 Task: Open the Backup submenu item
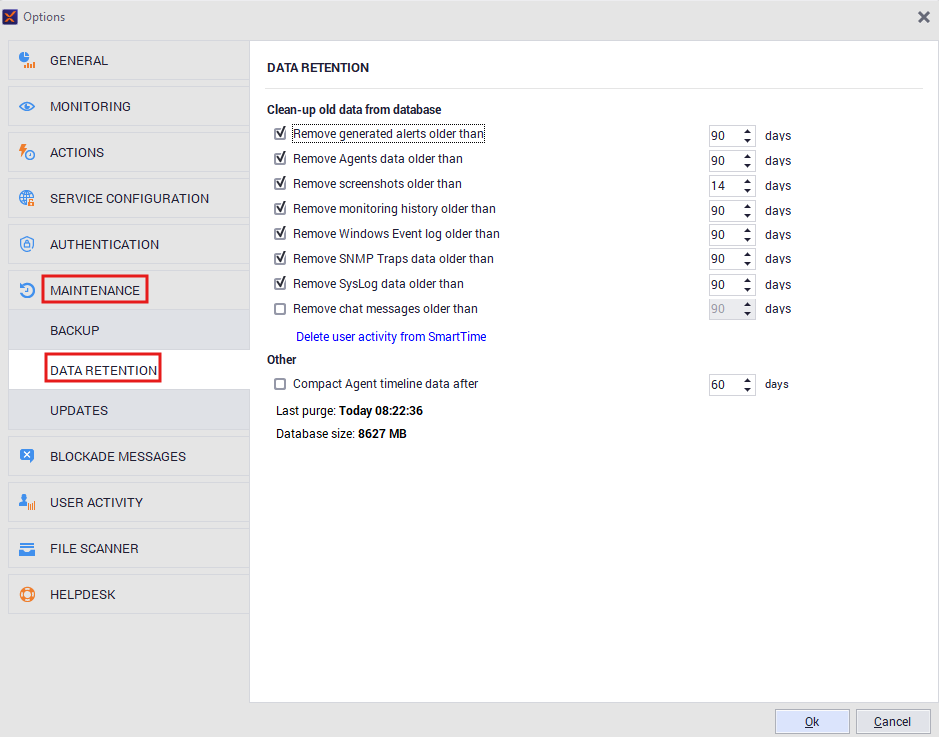[75, 331]
